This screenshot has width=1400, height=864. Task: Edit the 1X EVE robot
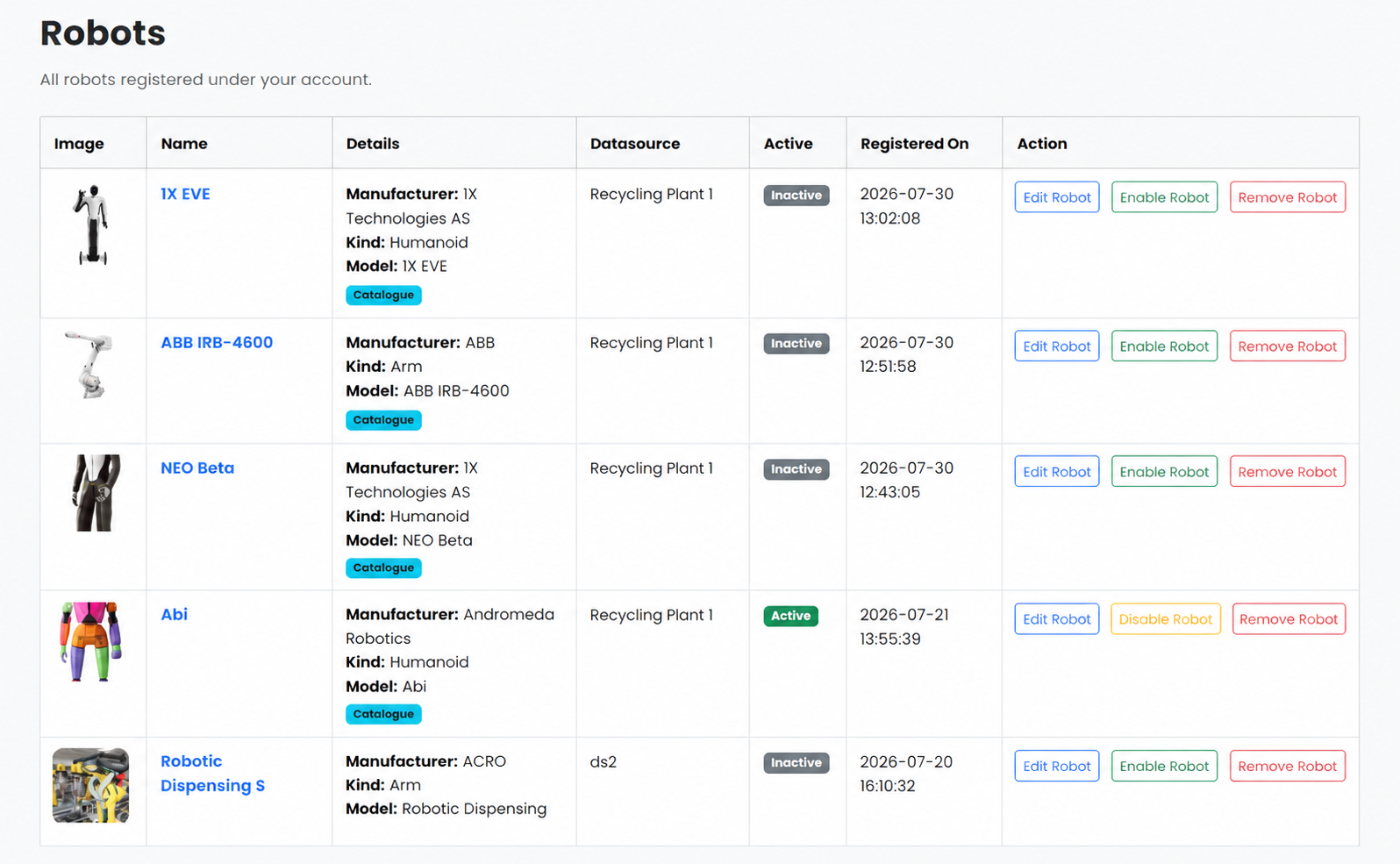1057,197
